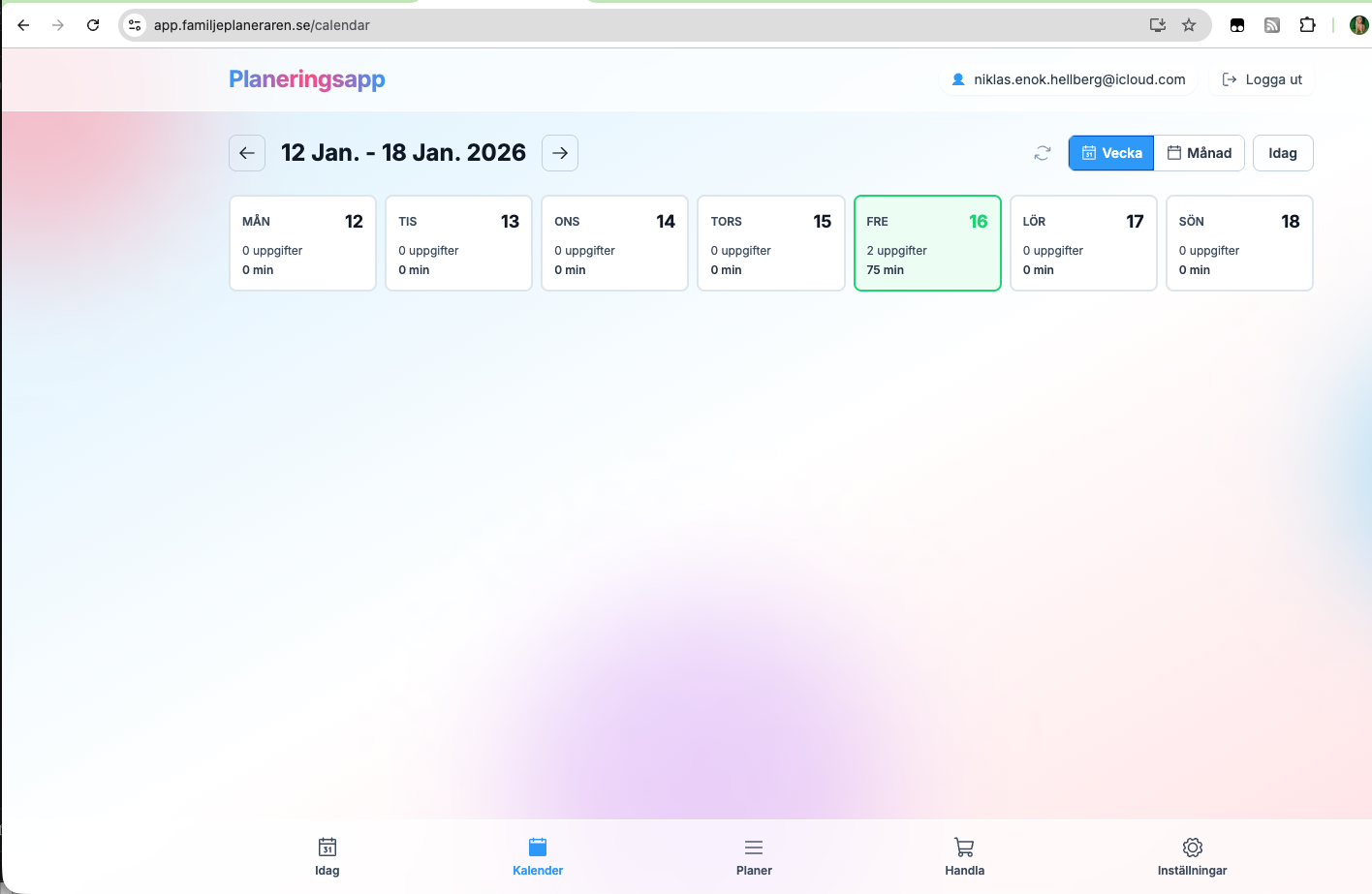
Task: Click the niklas.enok.hellberg account email
Action: (1069, 79)
